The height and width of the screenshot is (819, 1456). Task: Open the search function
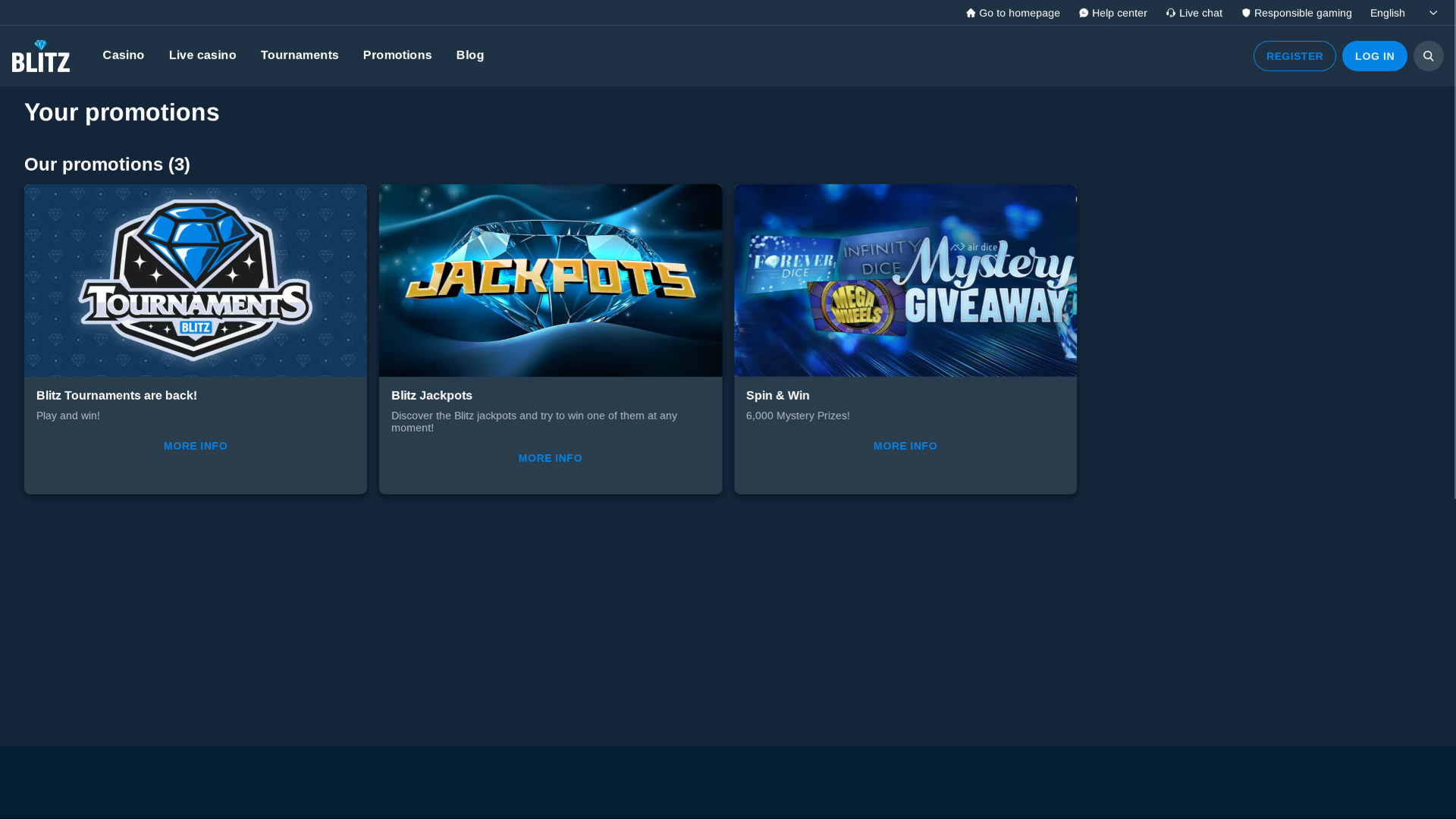[x=1428, y=55]
